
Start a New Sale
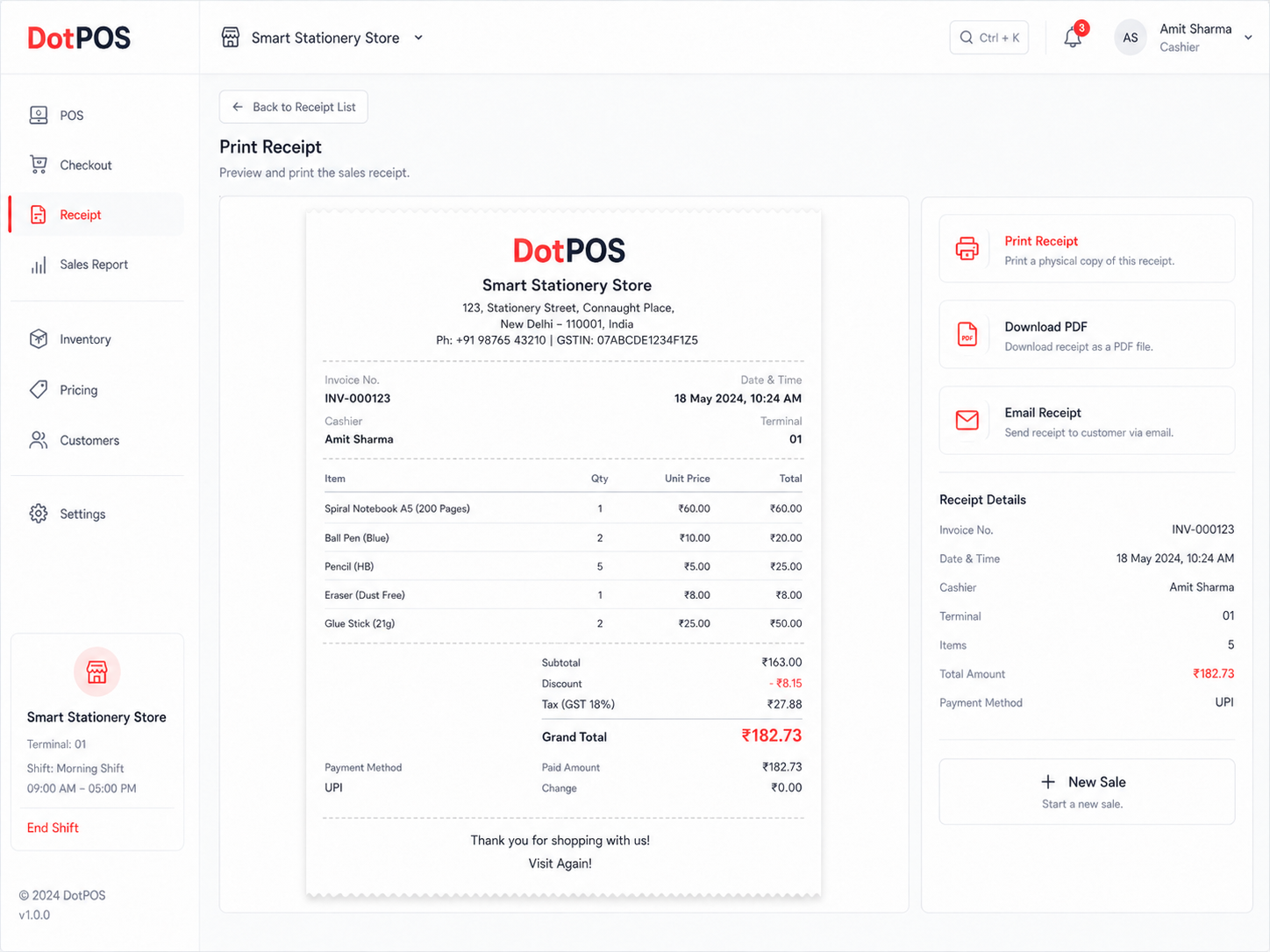1087,792
